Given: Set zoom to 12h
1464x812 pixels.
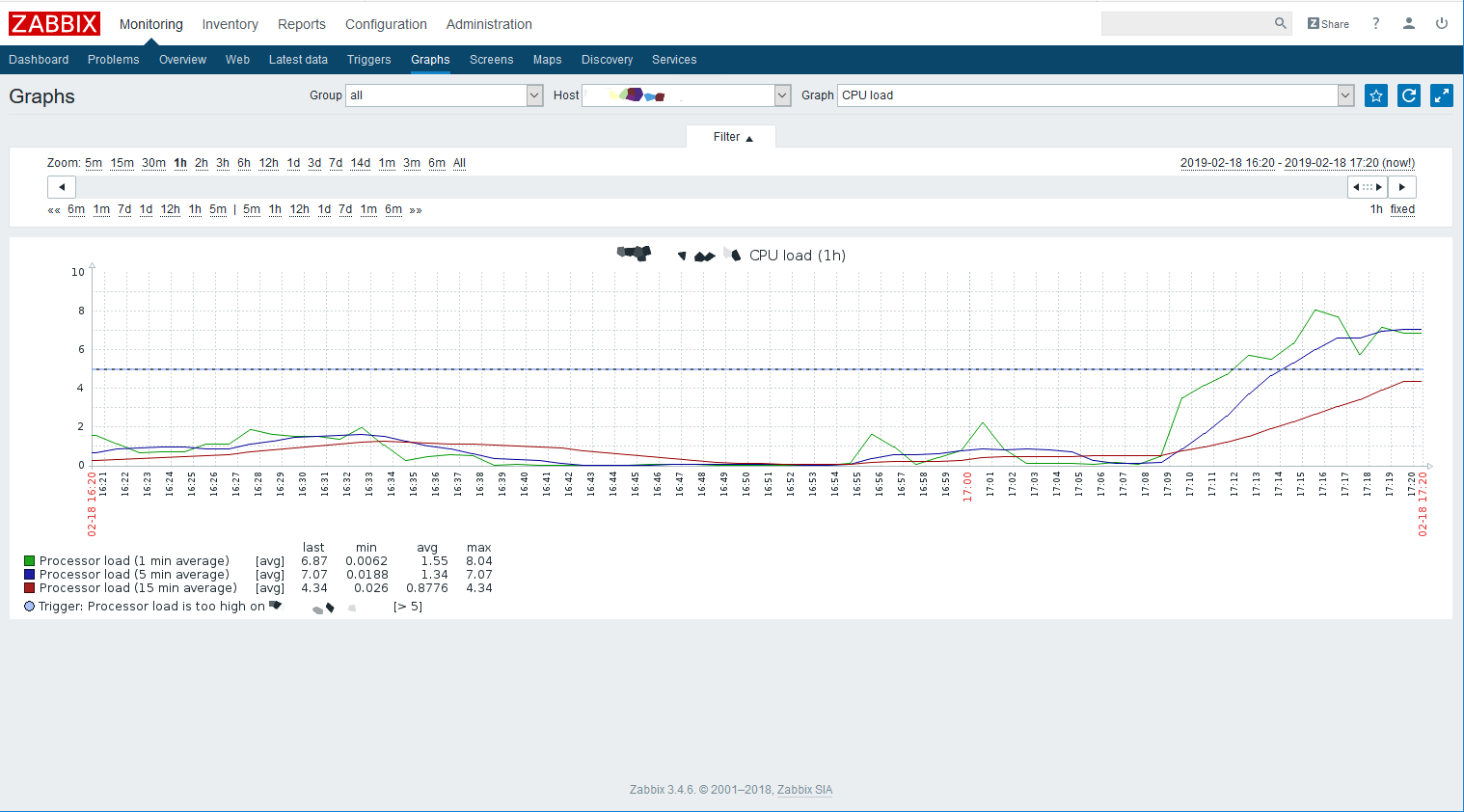Looking at the screenshot, I should [268, 163].
